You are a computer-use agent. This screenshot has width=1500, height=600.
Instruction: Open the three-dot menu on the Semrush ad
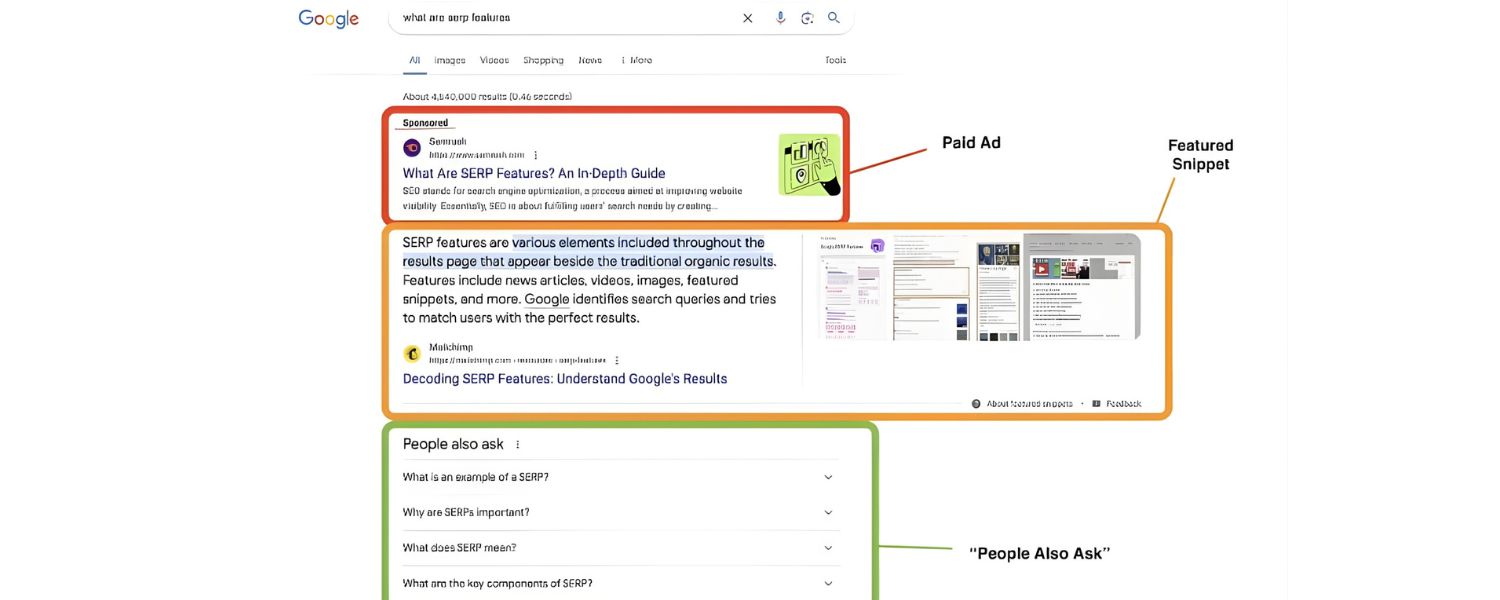coord(535,155)
